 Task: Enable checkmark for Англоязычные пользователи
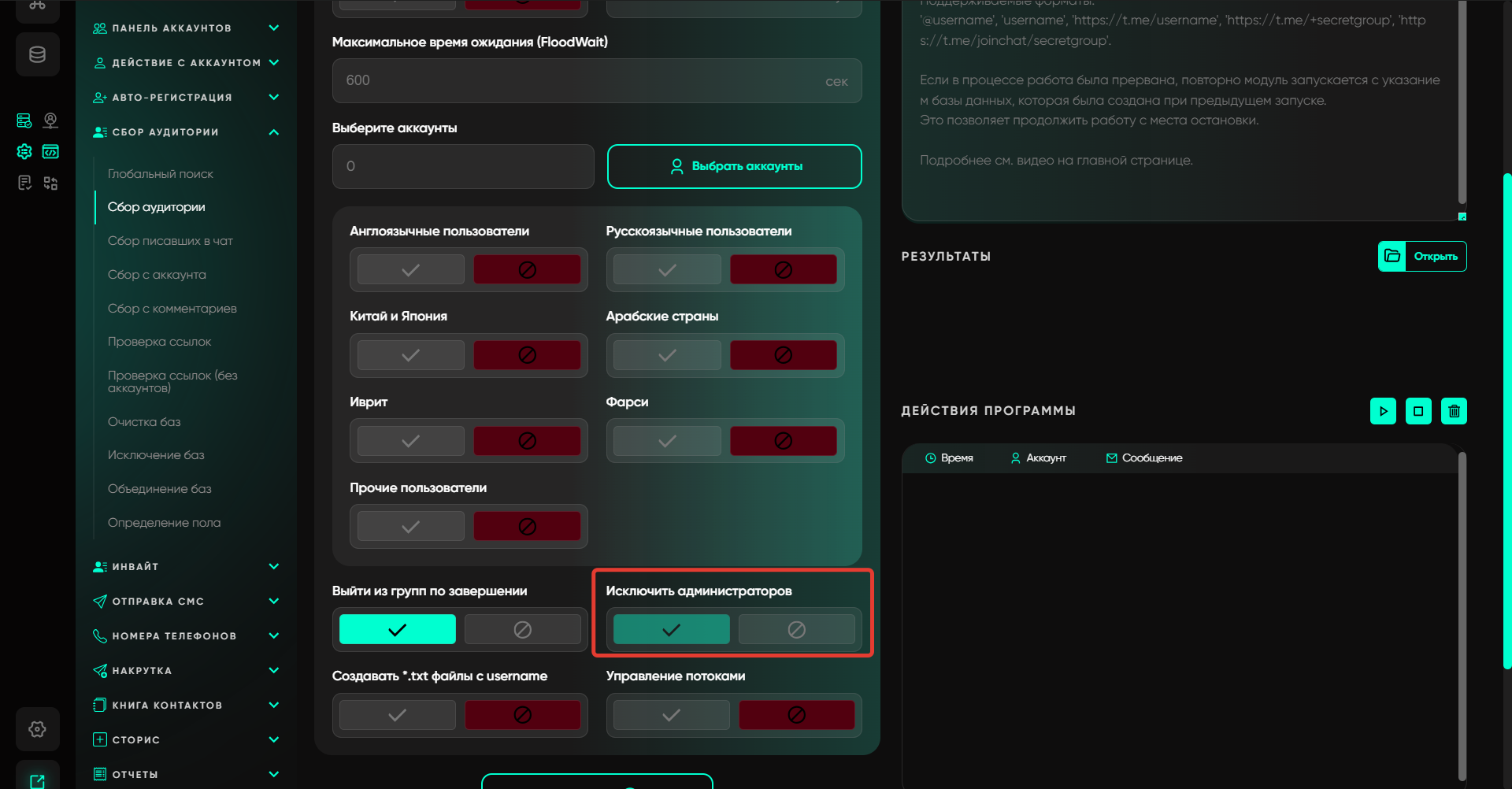[410, 270]
